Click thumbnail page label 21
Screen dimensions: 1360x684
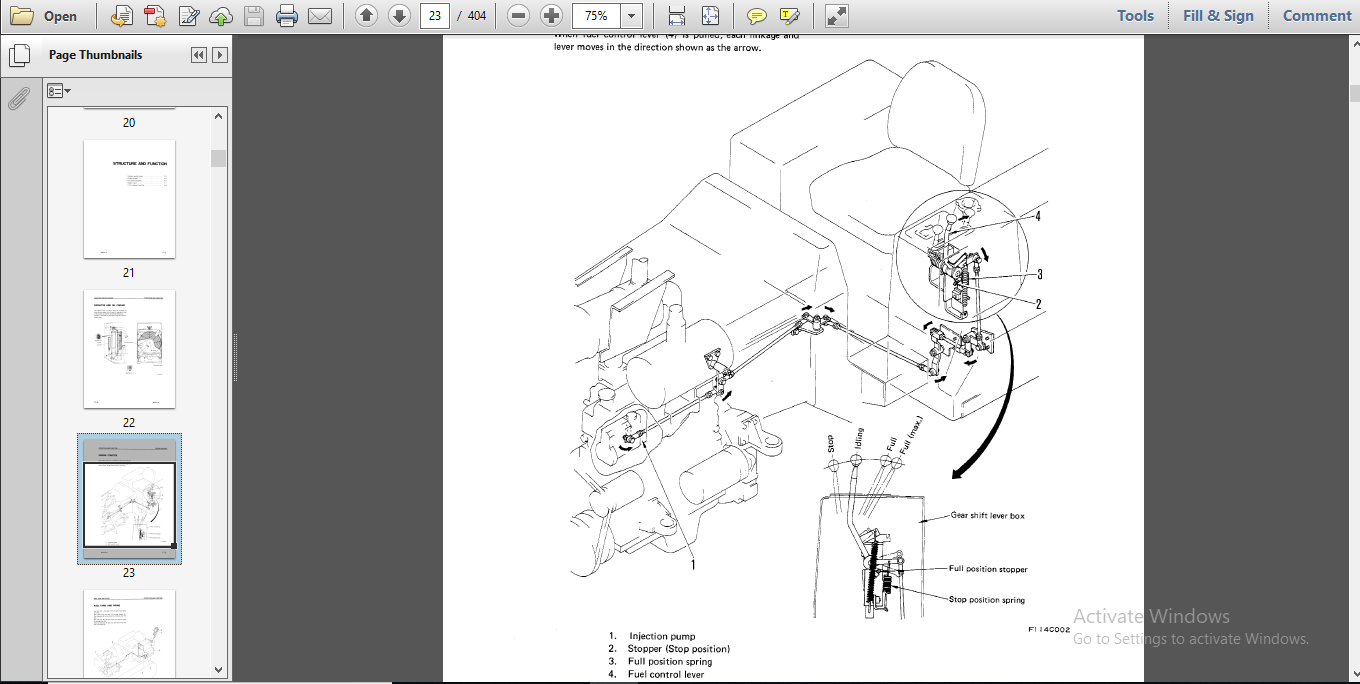[x=129, y=273]
